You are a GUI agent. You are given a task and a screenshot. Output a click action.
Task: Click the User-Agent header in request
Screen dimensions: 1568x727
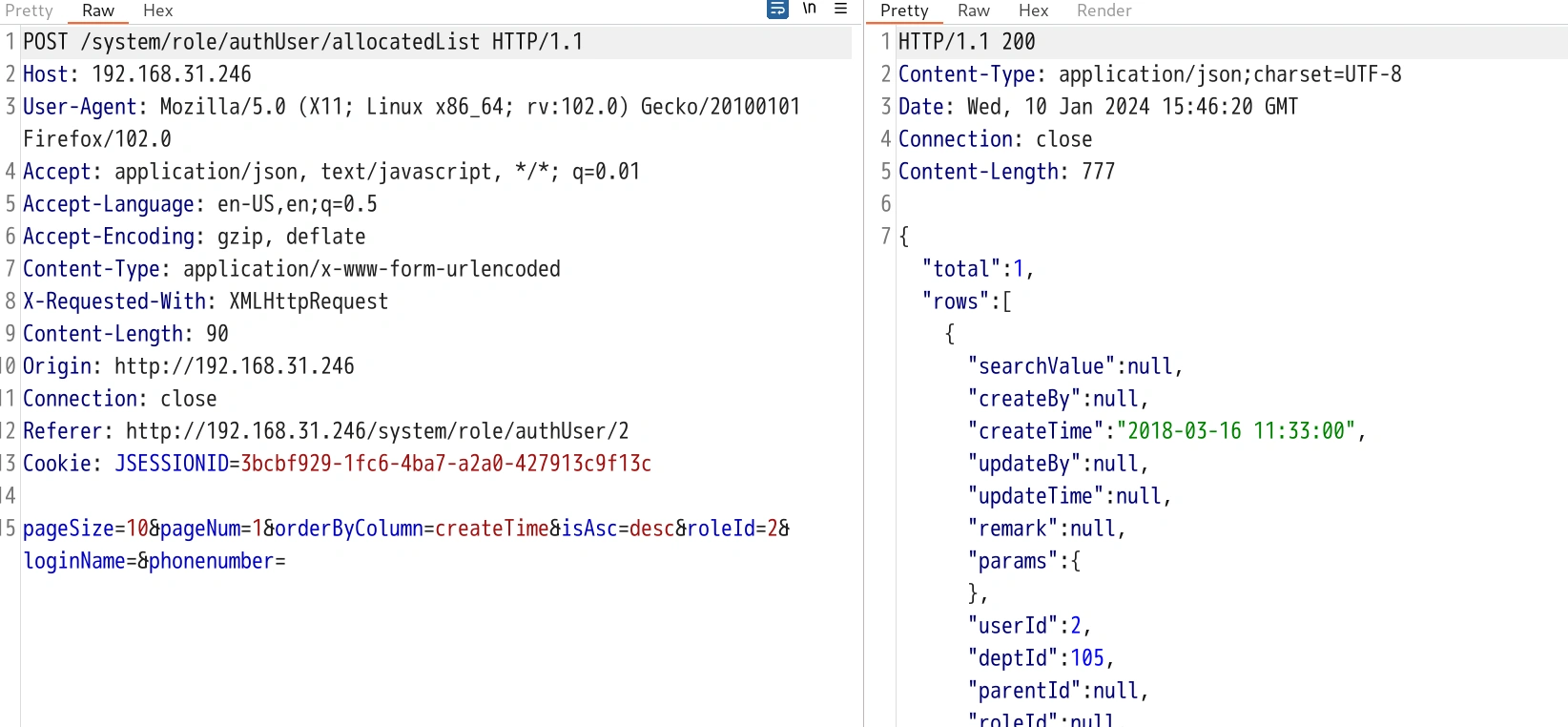(78, 107)
